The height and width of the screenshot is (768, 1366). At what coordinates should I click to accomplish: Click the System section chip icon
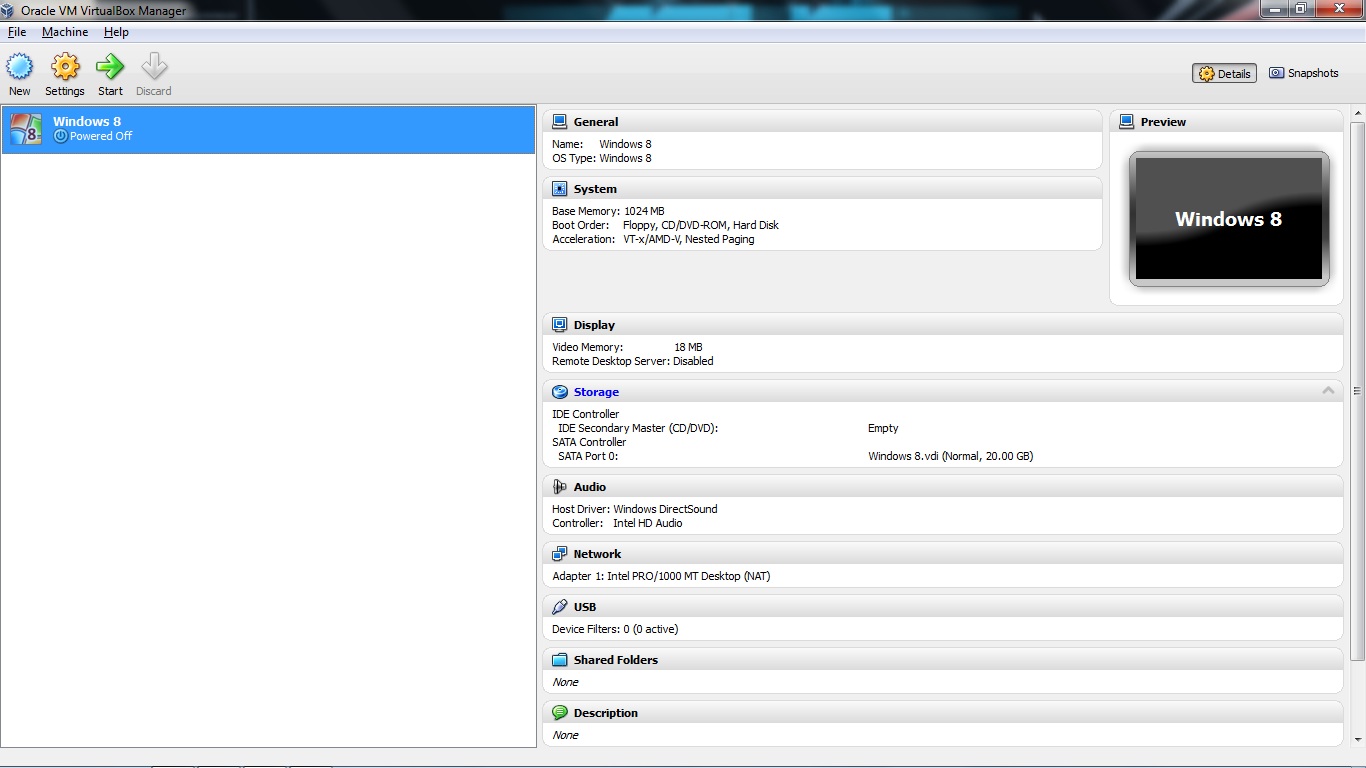tap(559, 189)
